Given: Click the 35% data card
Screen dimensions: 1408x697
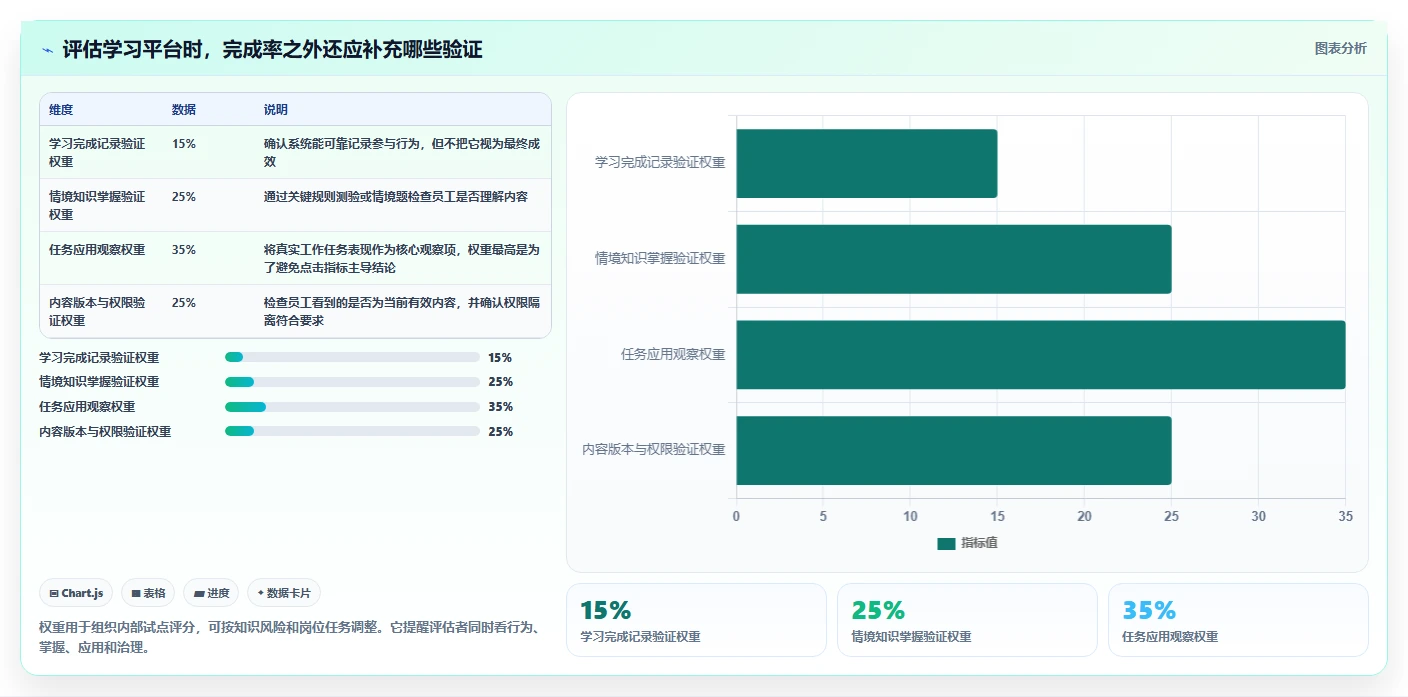Looking at the screenshot, I should tap(1238, 620).
